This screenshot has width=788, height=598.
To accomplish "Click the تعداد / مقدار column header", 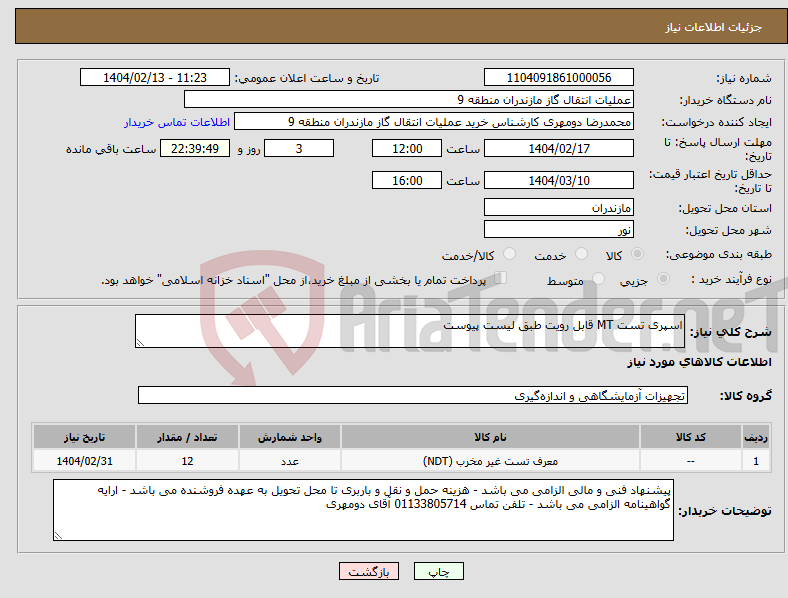I will [187, 437].
